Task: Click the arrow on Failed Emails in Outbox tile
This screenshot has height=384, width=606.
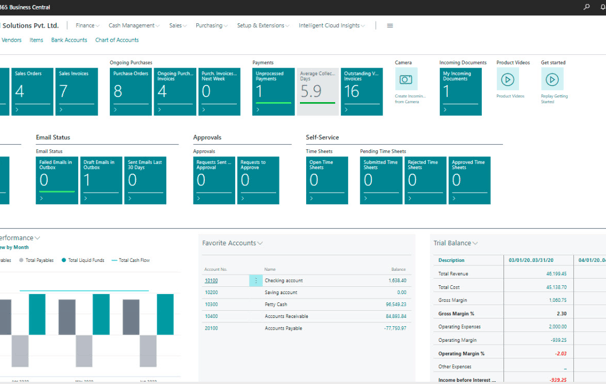Action: point(41,199)
